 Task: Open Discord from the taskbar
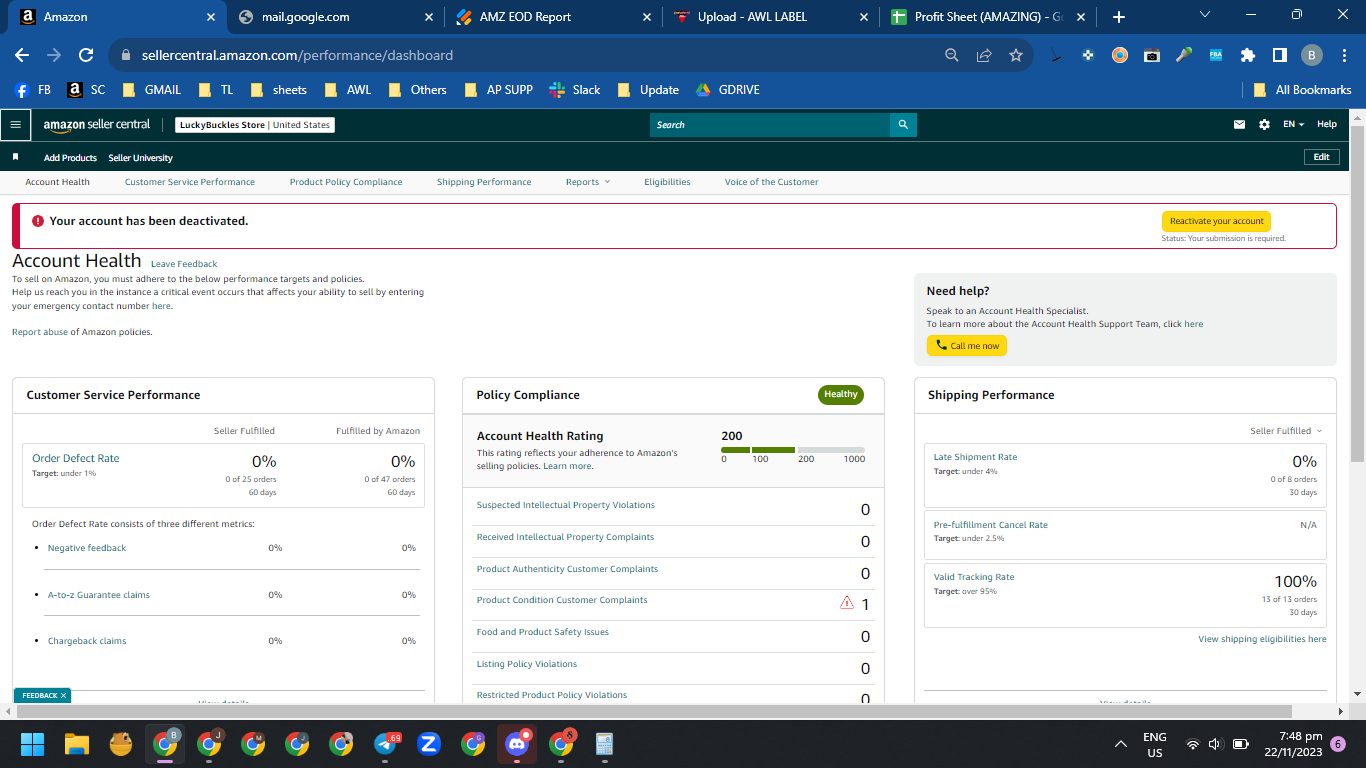coord(516,744)
